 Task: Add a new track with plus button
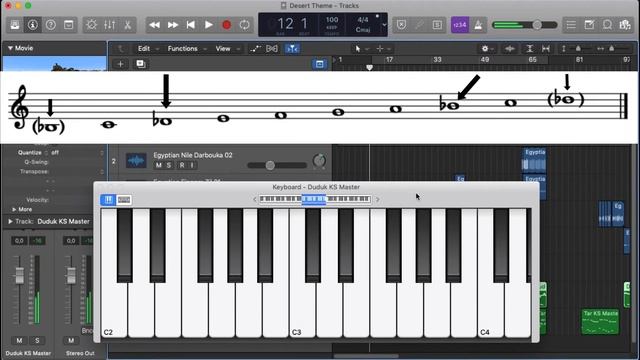[x=120, y=64]
